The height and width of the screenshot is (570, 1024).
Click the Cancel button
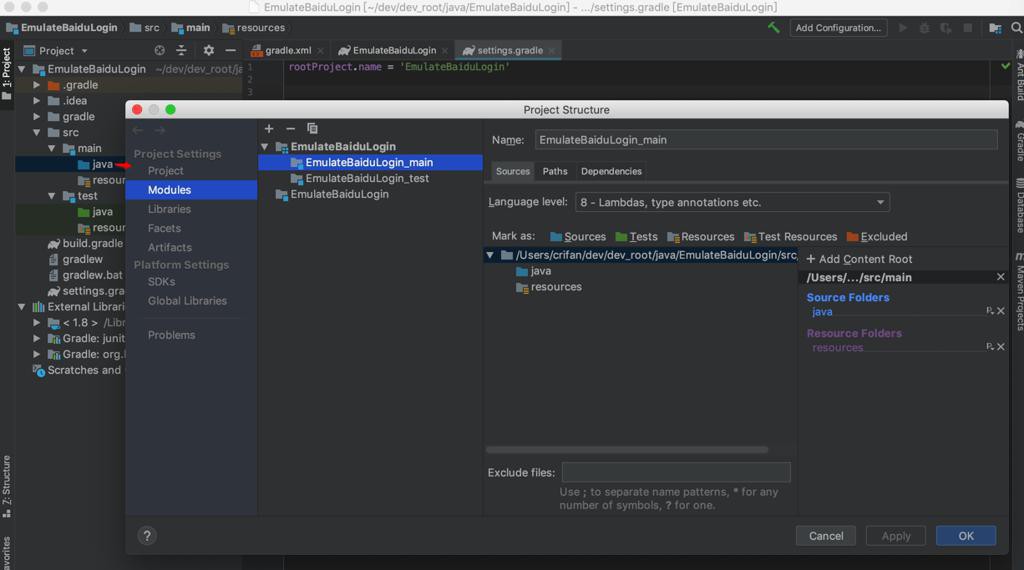click(826, 536)
